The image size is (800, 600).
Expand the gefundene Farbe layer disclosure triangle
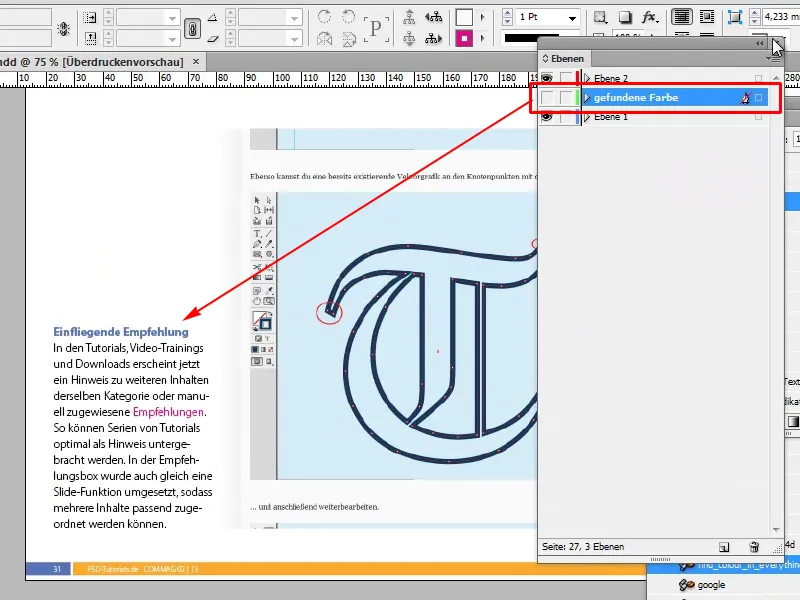pyautogui.click(x=588, y=97)
